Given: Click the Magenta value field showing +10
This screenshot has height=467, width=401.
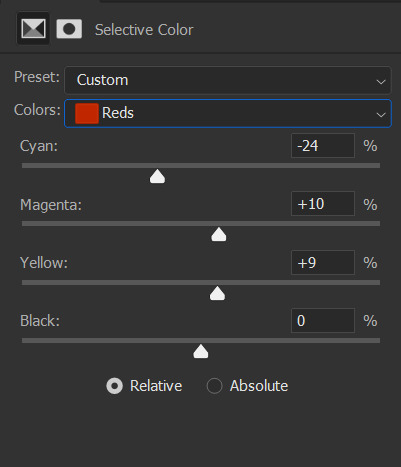Looking at the screenshot, I should pos(323,204).
